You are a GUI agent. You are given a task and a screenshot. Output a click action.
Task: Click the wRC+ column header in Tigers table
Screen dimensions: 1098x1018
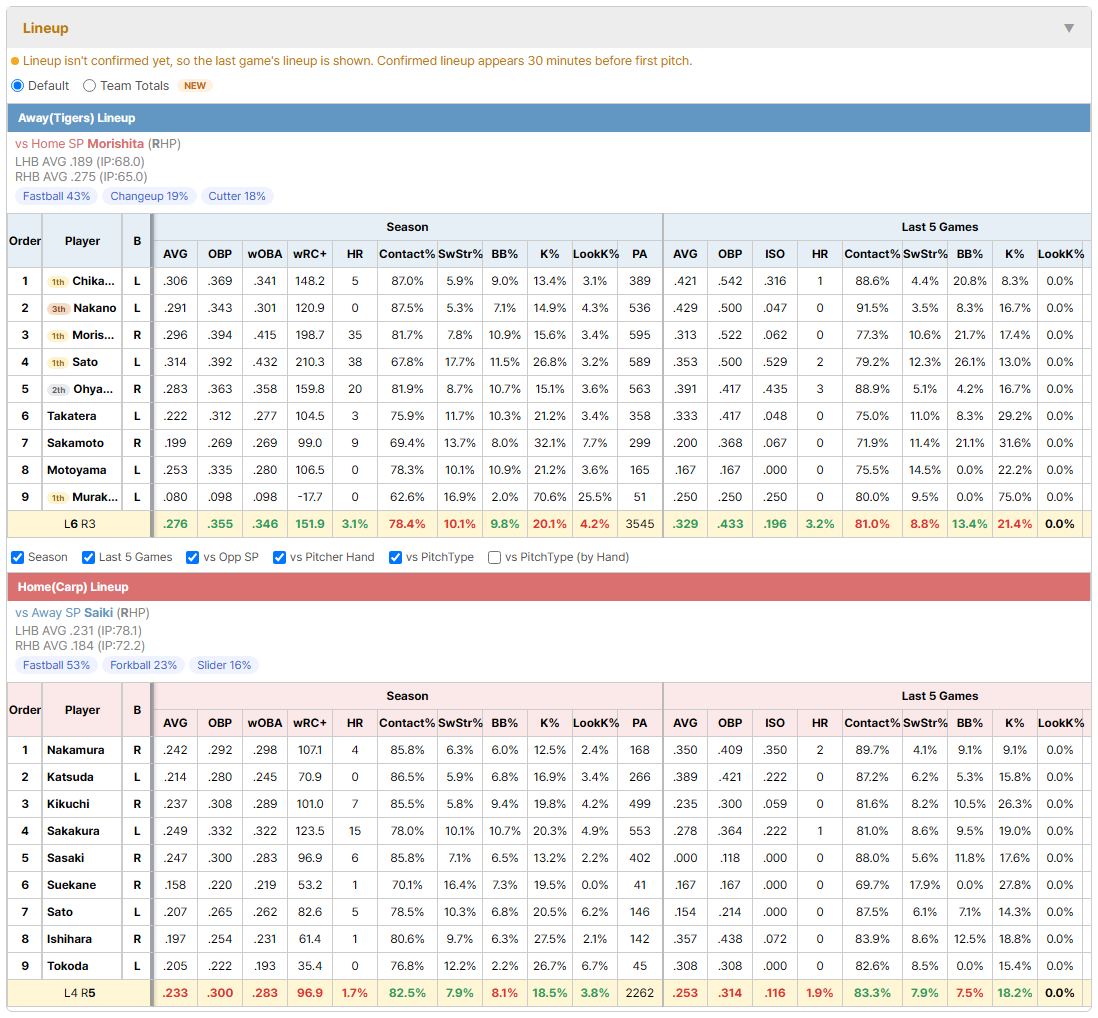310,254
